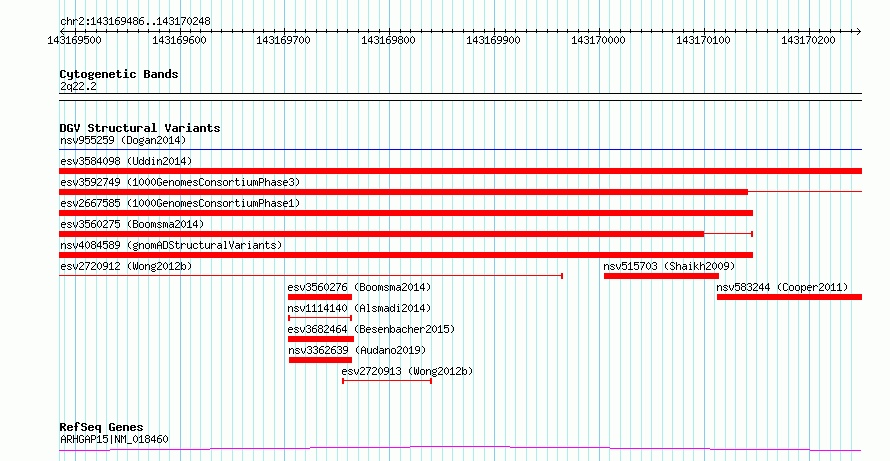The image size is (890, 461).
Task: Click ruler position 143169700
Action: (x=284, y=40)
